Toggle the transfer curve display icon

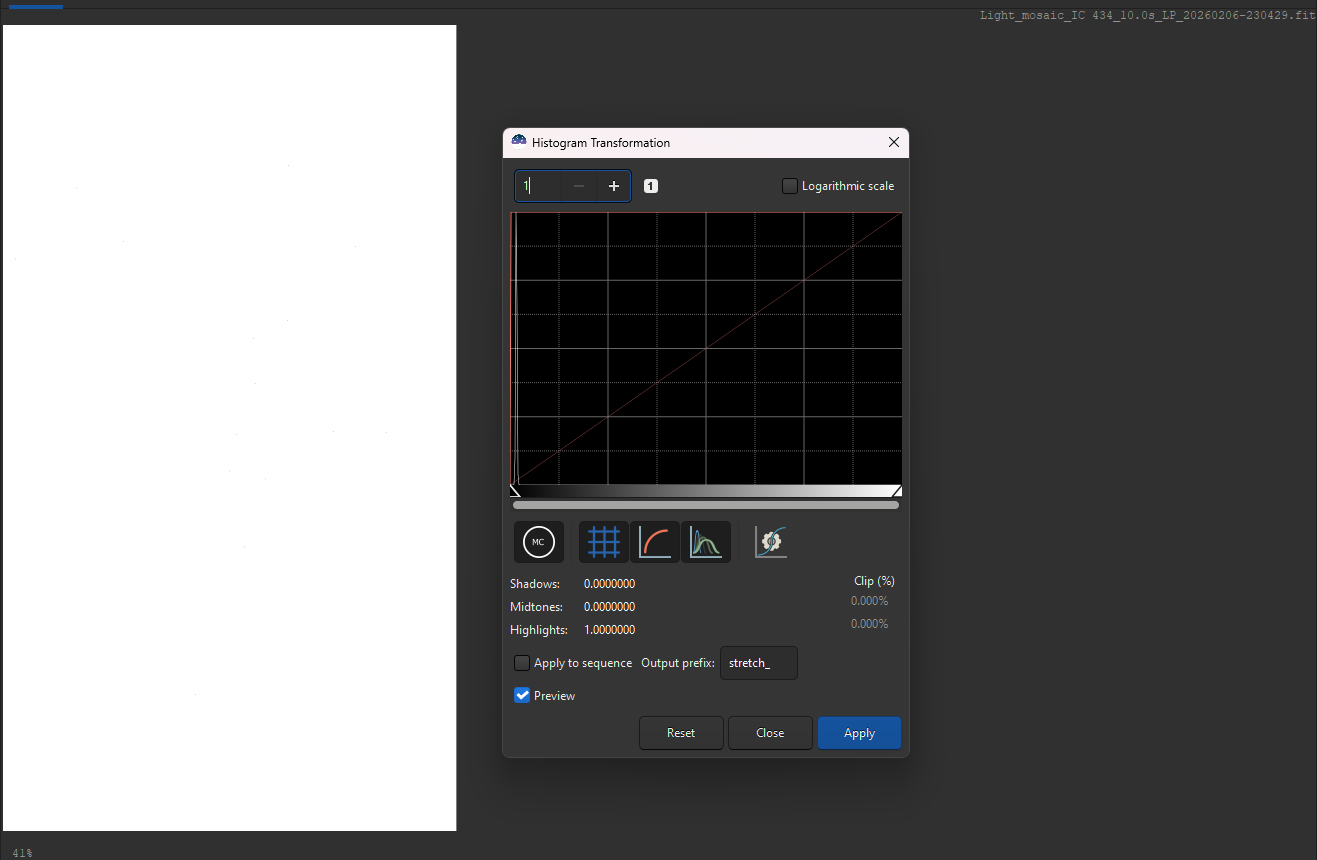[x=655, y=542]
